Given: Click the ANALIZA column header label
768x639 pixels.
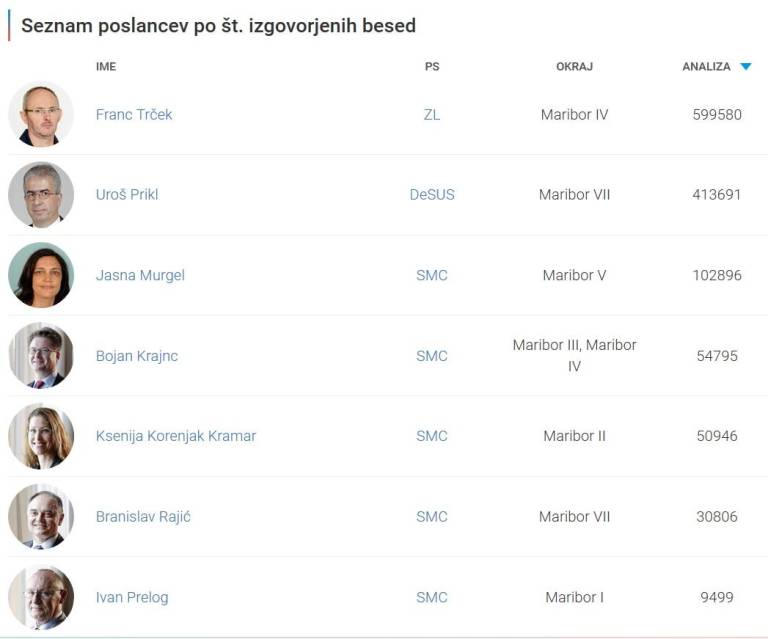Looking at the screenshot, I should [x=706, y=67].
